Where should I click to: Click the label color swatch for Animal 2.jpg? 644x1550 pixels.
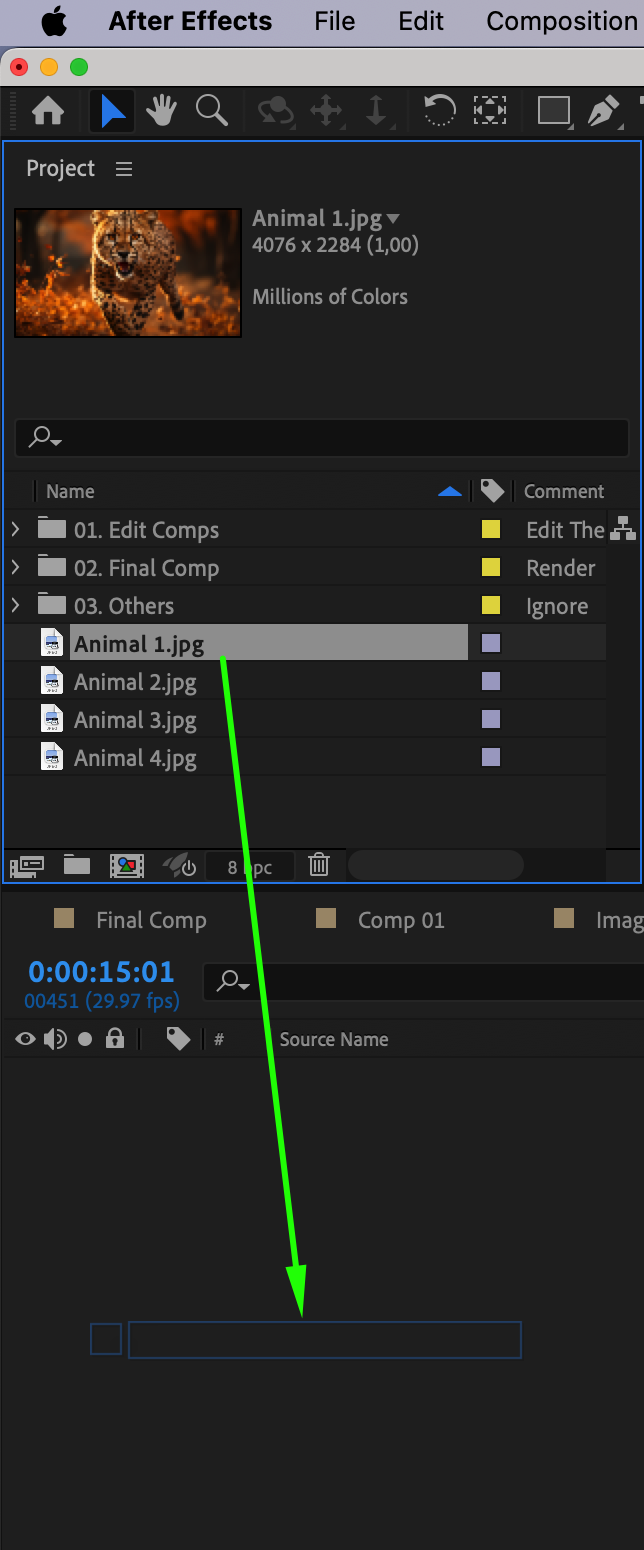pyautogui.click(x=491, y=682)
